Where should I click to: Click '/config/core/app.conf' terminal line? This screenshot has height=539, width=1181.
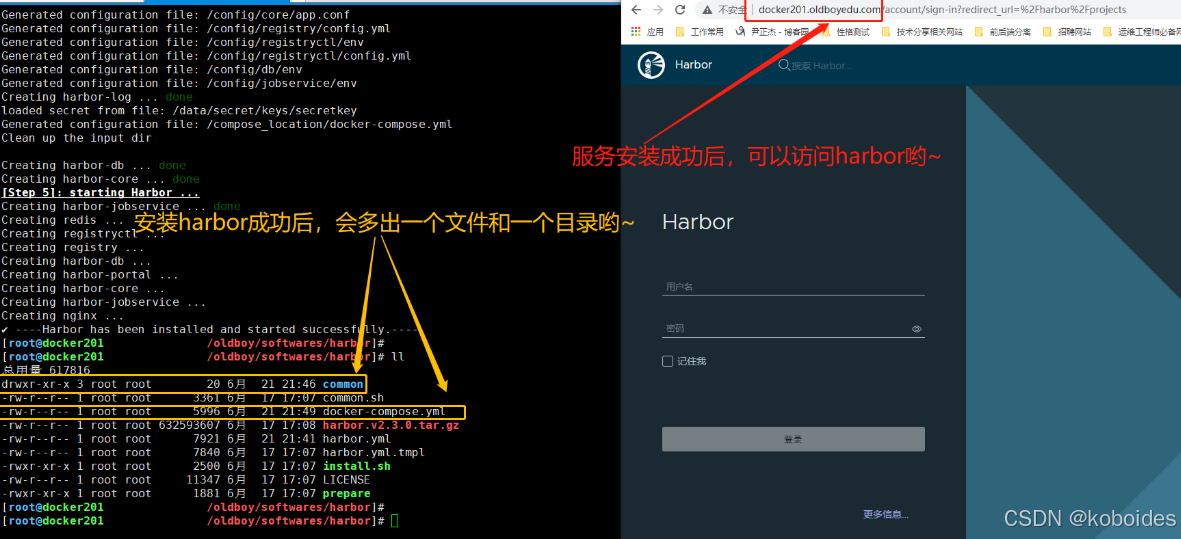[x=175, y=14]
